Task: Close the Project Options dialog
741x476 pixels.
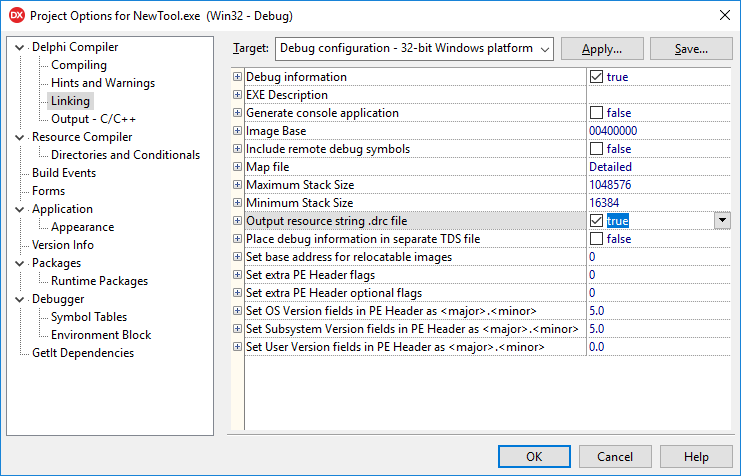Action: (x=724, y=15)
